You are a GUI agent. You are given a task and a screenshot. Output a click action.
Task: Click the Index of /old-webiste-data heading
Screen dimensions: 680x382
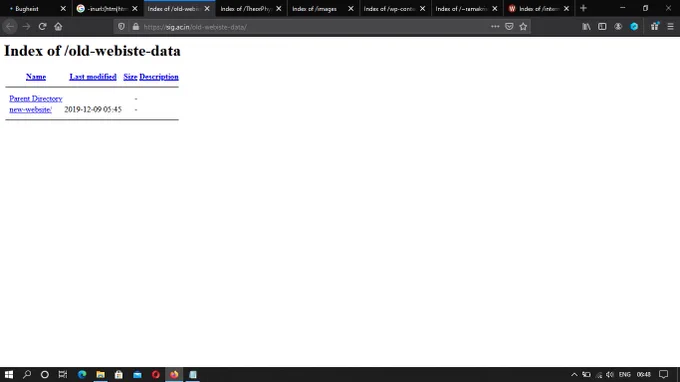coord(92,51)
